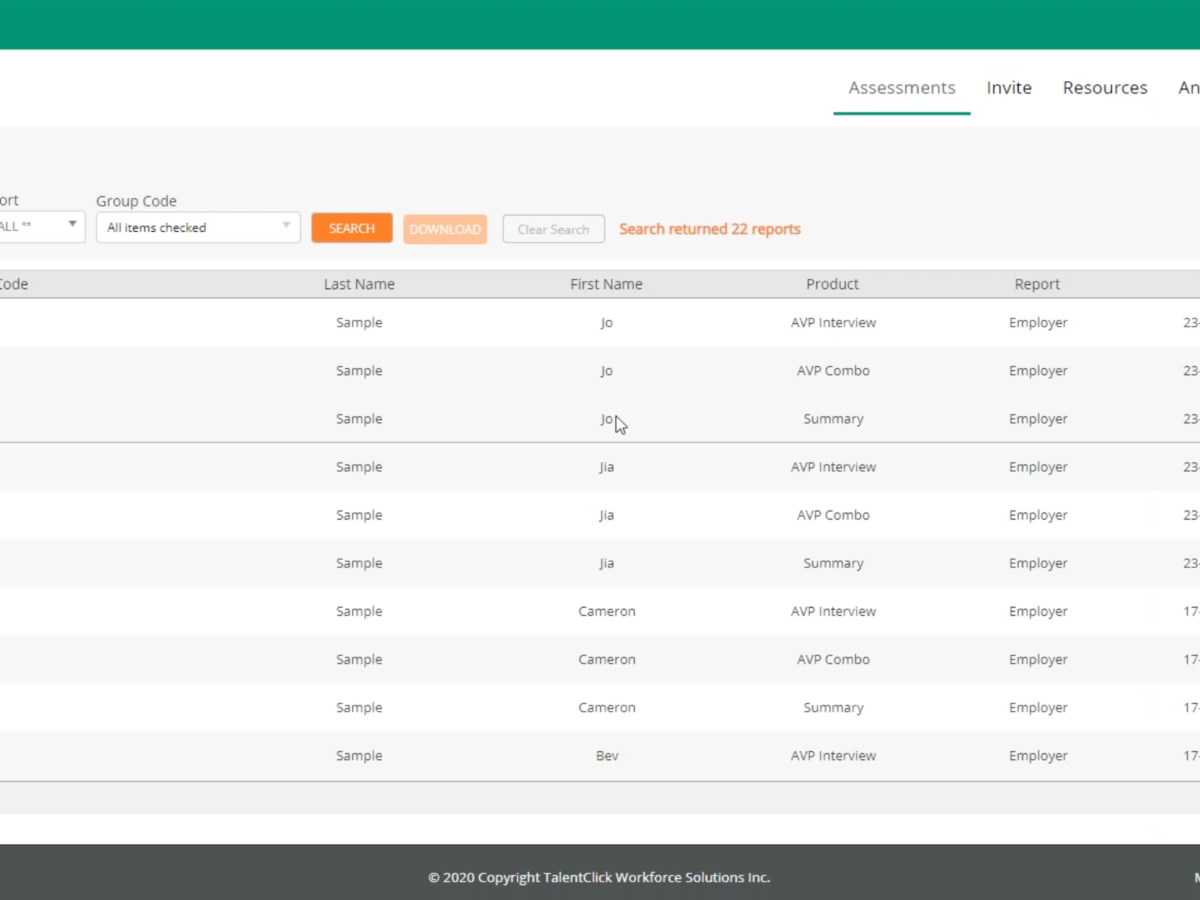Open the Invite tab

pyautogui.click(x=1009, y=88)
